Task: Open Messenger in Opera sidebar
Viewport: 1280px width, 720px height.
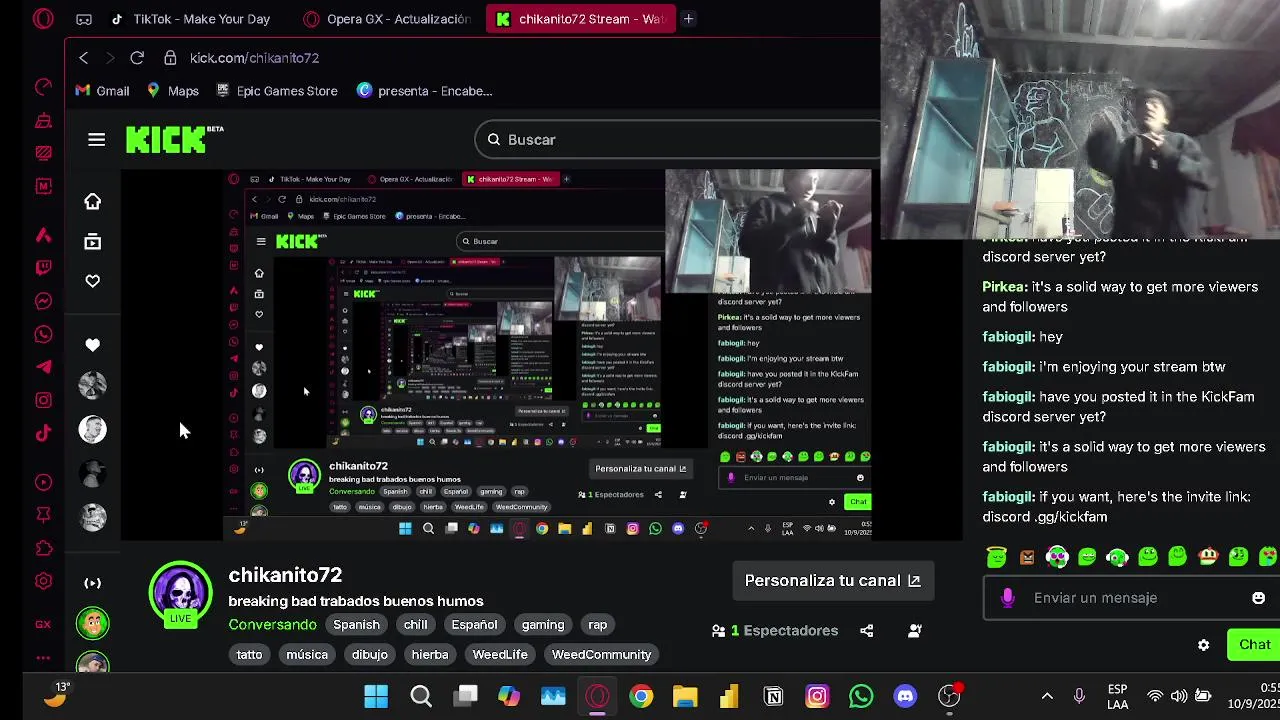Action: tap(43, 301)
